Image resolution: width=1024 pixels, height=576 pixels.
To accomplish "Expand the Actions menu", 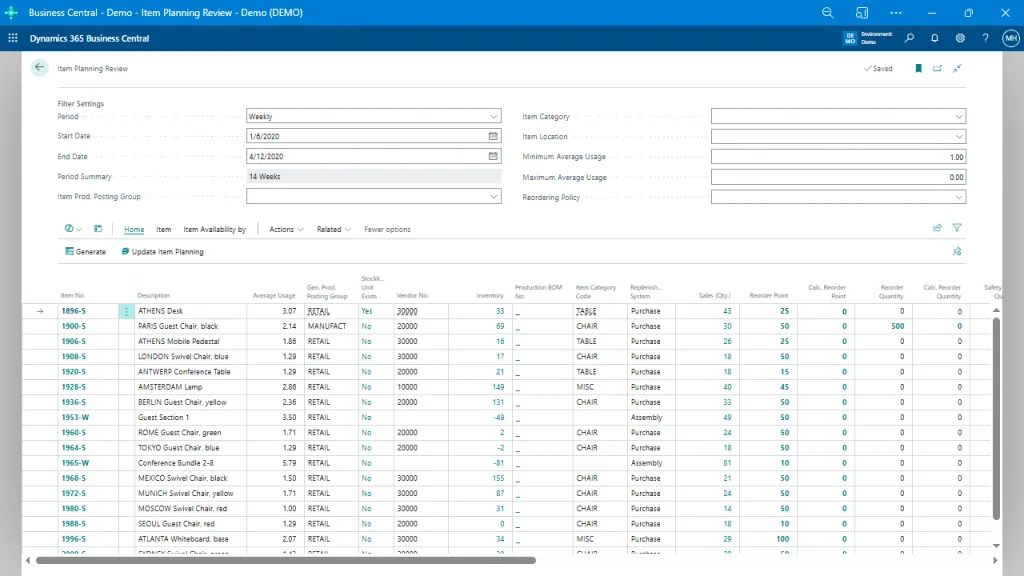I will pyautogui.click(x=284, y=229).
